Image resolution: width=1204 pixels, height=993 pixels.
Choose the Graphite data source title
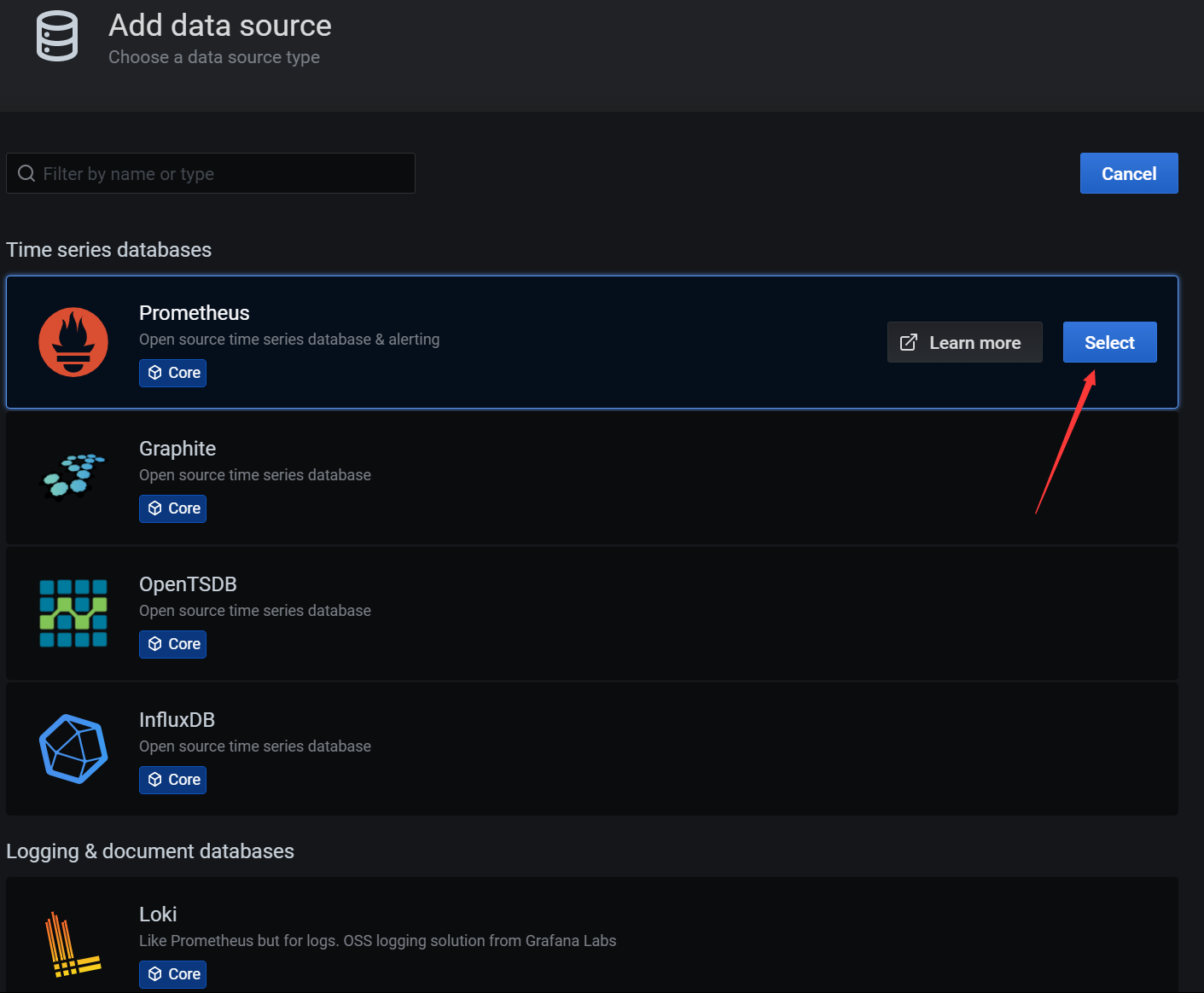[x=177, y=449]
